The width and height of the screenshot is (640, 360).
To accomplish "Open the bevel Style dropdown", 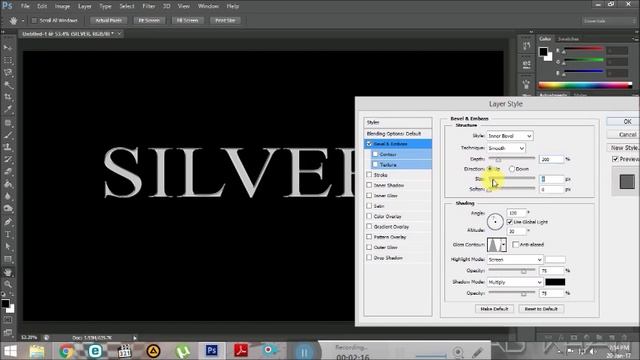I will pos(510,136).
